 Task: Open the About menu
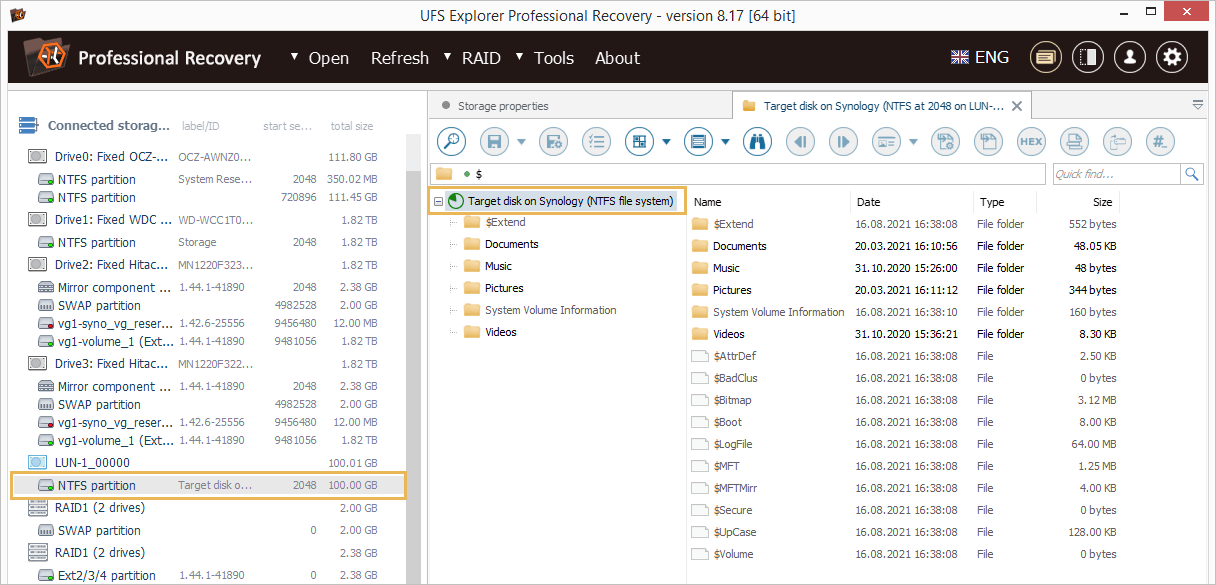pyautogui.click(x=617, y=58)
